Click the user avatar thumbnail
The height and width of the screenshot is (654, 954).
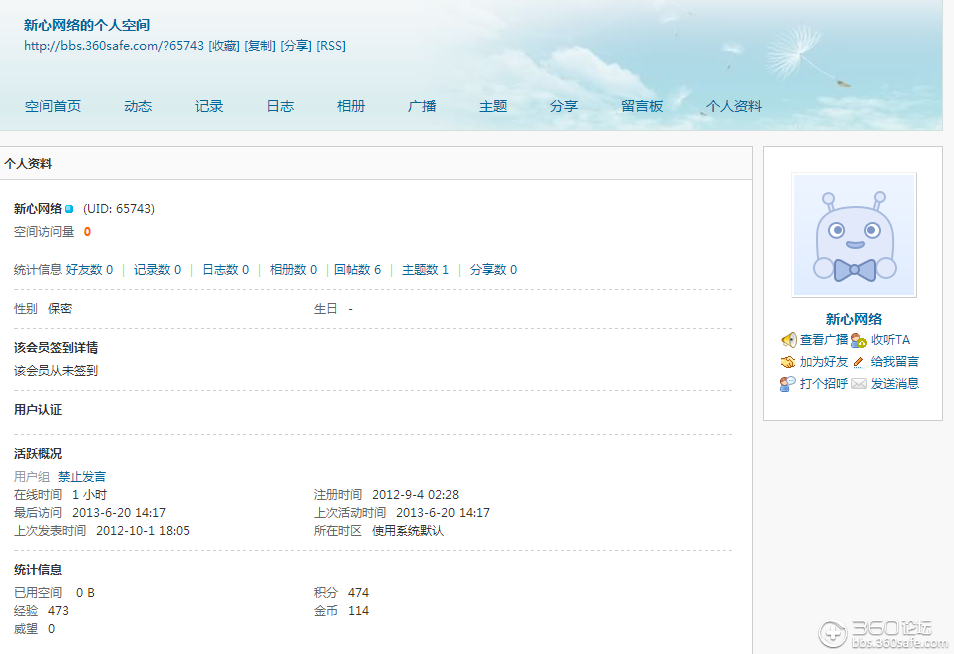853,234
